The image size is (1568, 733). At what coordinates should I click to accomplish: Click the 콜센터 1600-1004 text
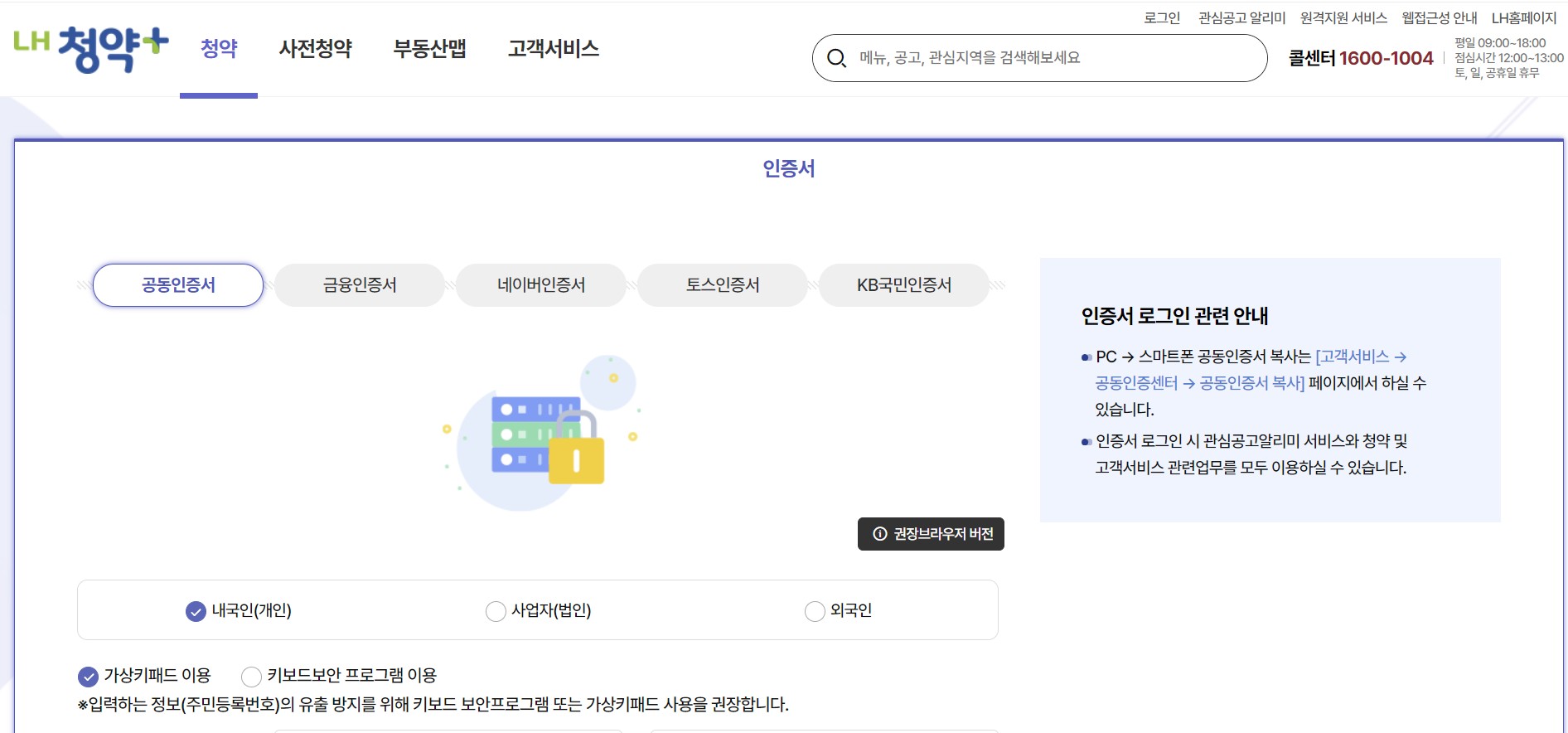[x=1361, y=58]
